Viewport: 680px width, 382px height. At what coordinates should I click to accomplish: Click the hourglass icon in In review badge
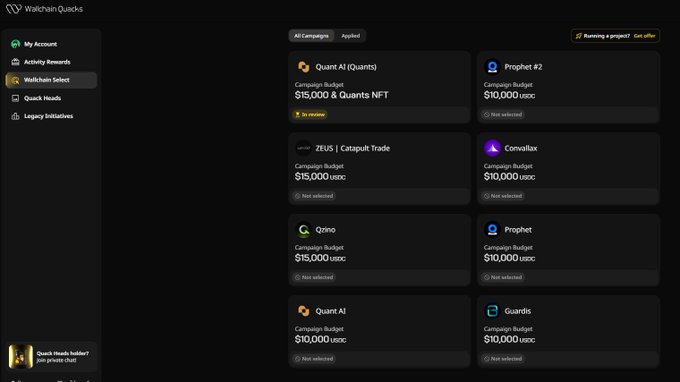(298, 114)
